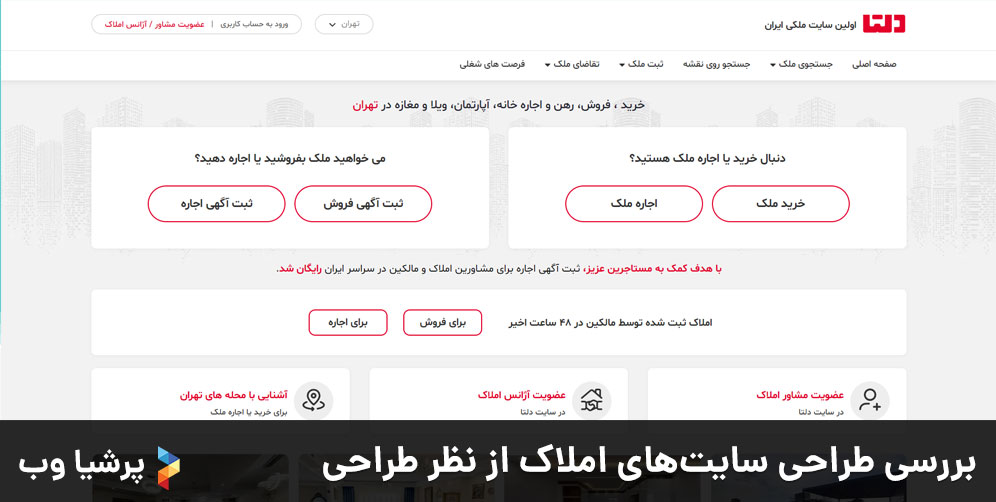Click ورود به حساب کاربری link
Viewport: 996px width, 502px height.
(x=254, y=24)
